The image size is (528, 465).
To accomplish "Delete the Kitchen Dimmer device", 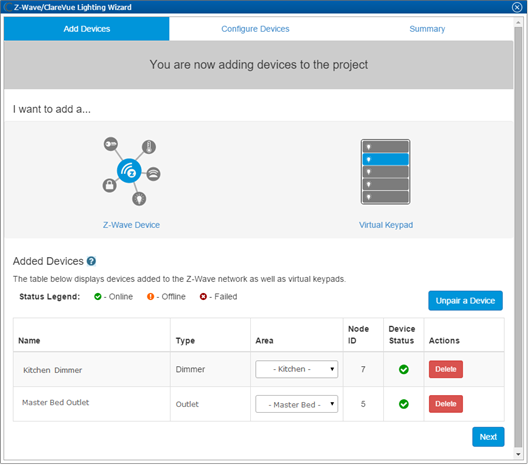I will (446, 369).
